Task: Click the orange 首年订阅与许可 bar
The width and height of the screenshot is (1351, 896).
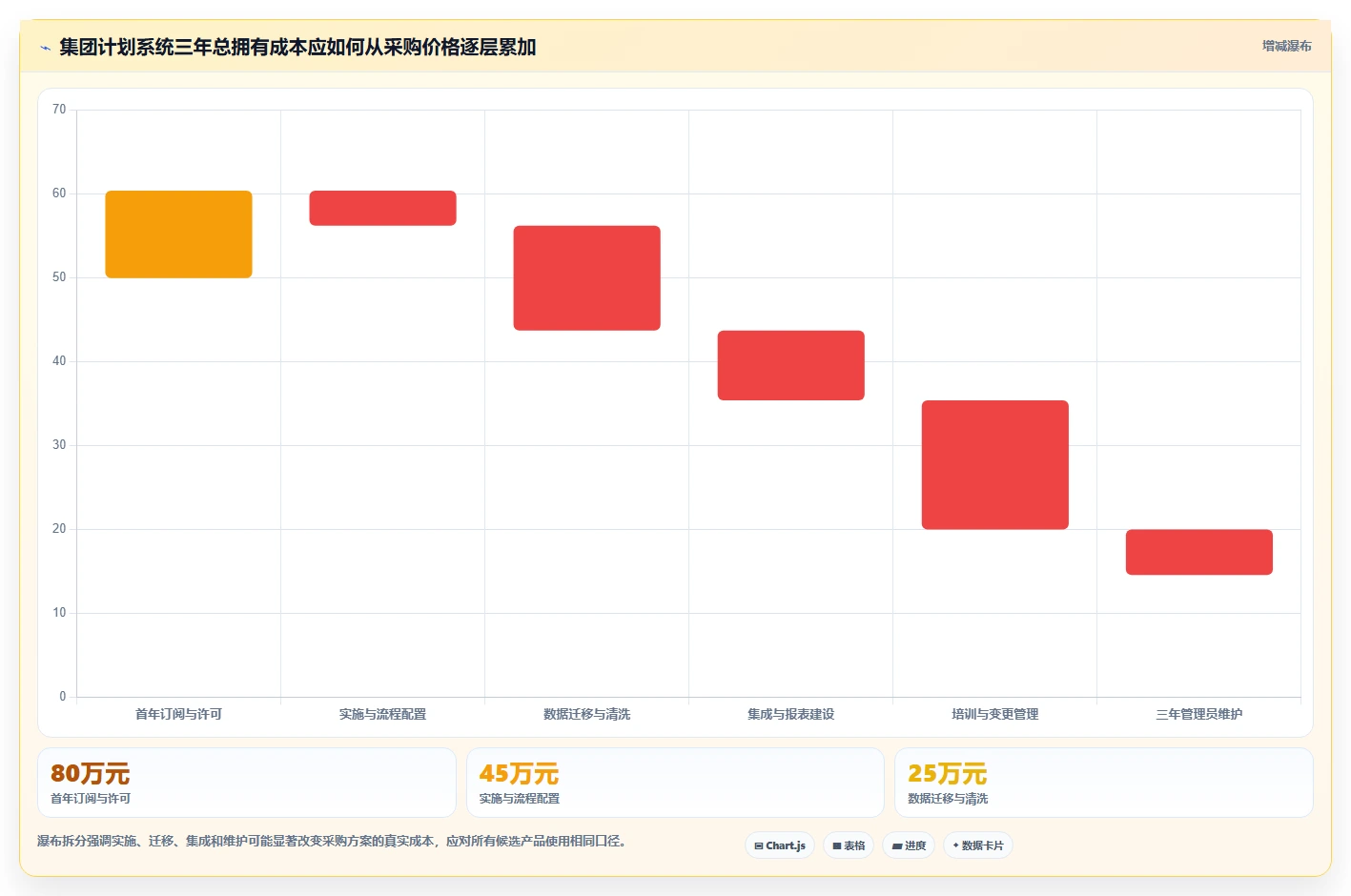Action: coord(178,234)
